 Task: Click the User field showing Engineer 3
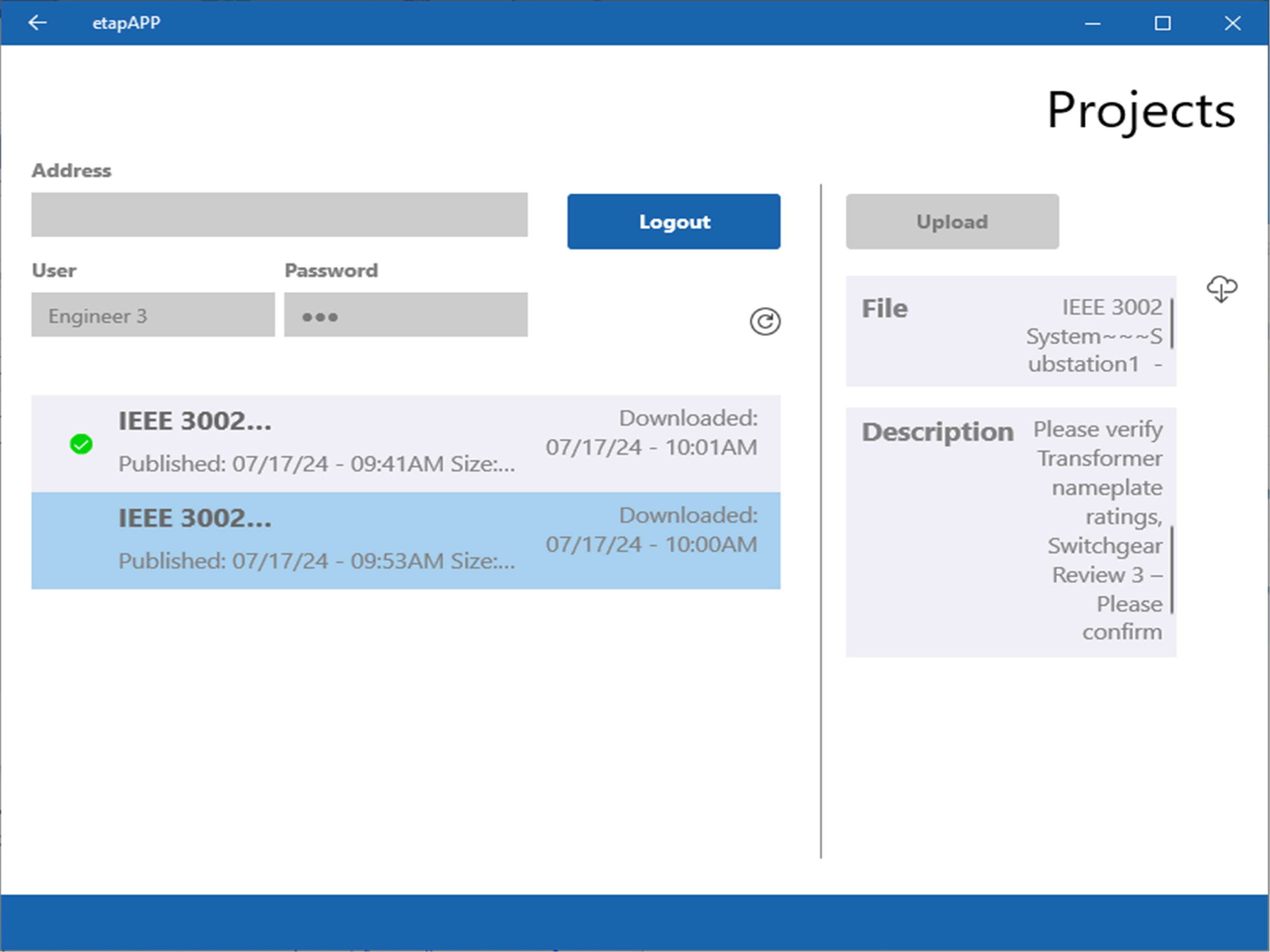153,315
